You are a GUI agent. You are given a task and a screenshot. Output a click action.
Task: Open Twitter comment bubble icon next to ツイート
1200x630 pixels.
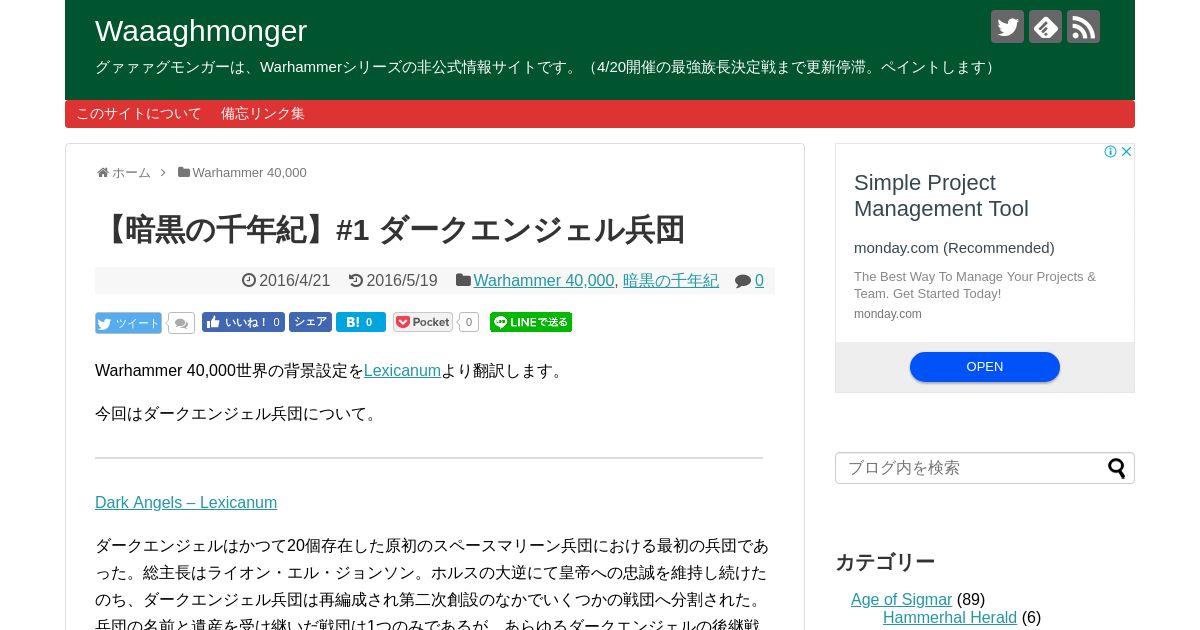181,323
